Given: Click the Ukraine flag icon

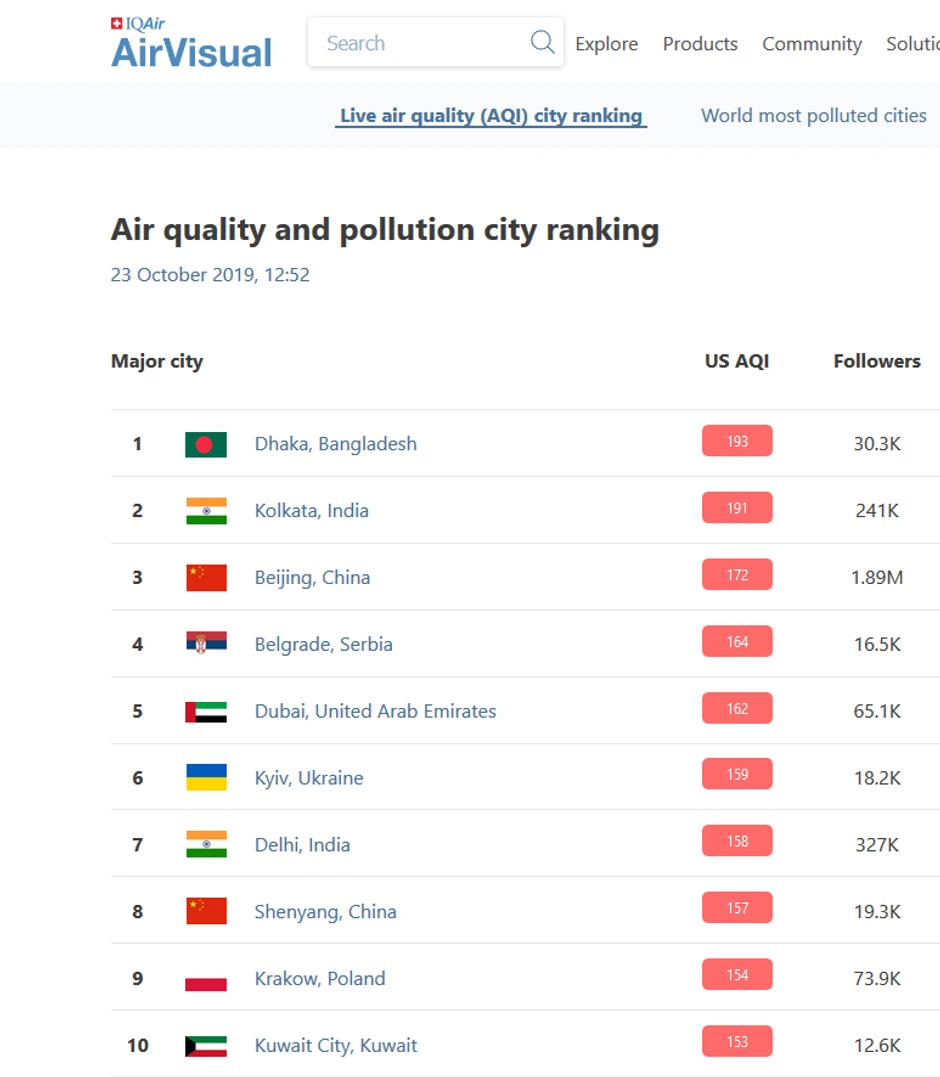Looking at the screenshot, I should coord(206,778).
